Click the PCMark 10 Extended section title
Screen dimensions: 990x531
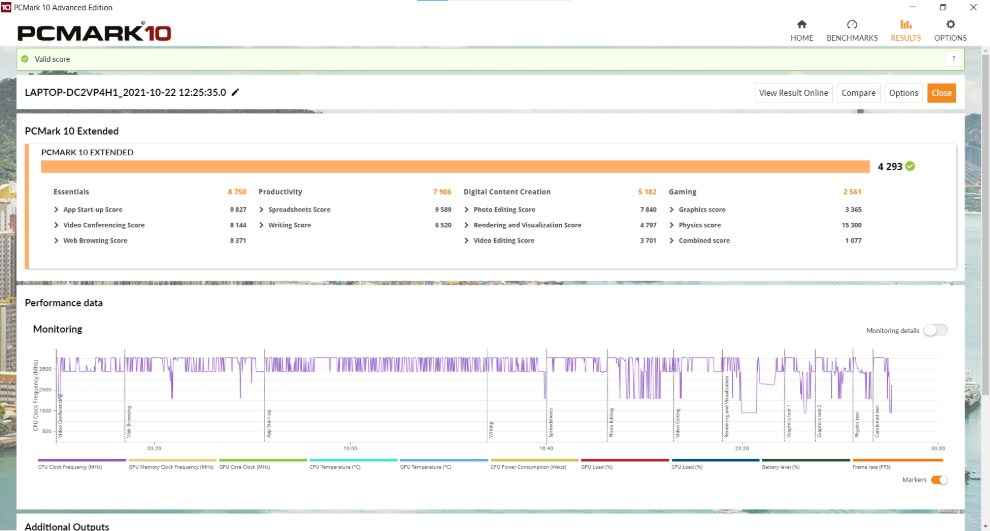point(71,131)
